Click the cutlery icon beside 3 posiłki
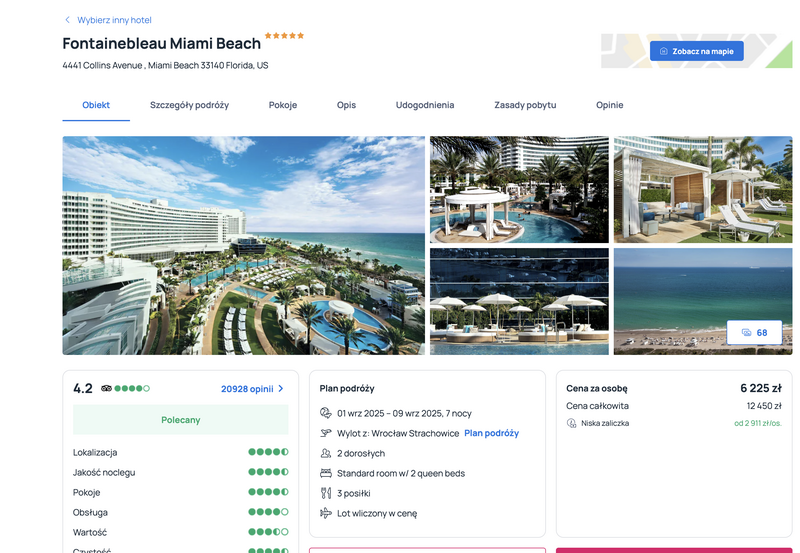 (326, 493)
